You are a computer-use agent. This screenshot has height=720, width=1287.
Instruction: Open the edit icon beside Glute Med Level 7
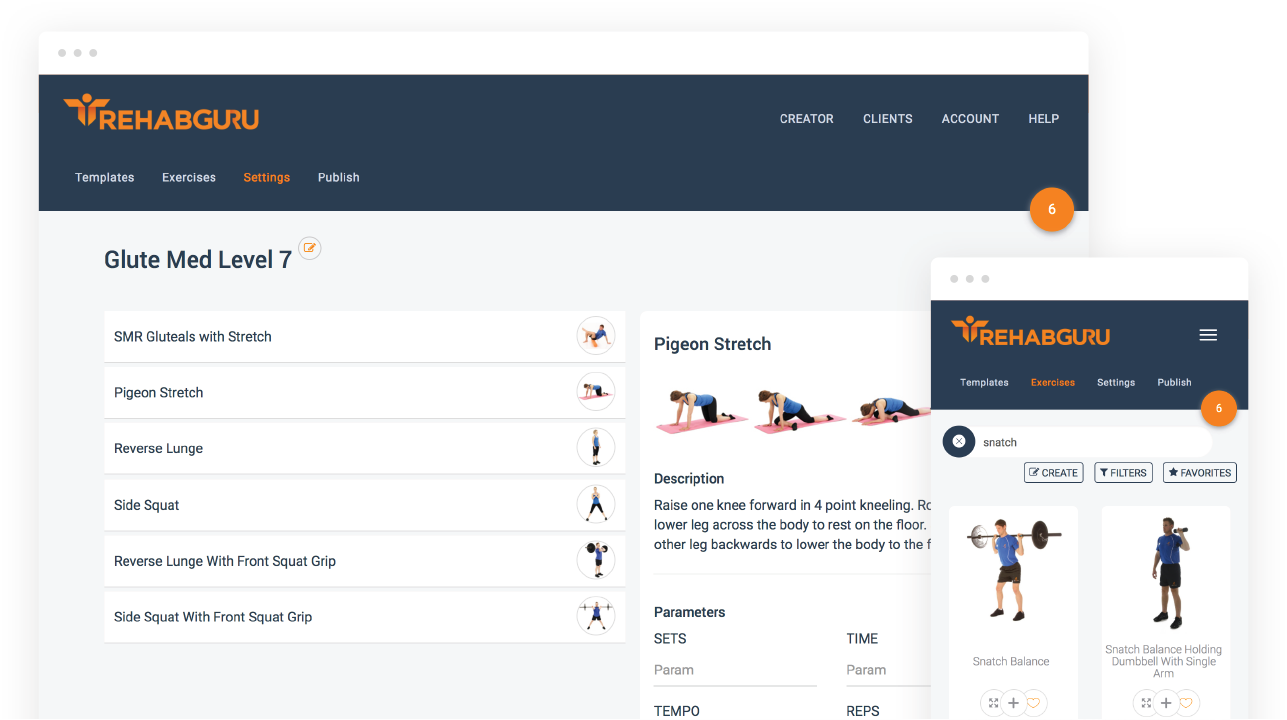click(x=310, y=248)
